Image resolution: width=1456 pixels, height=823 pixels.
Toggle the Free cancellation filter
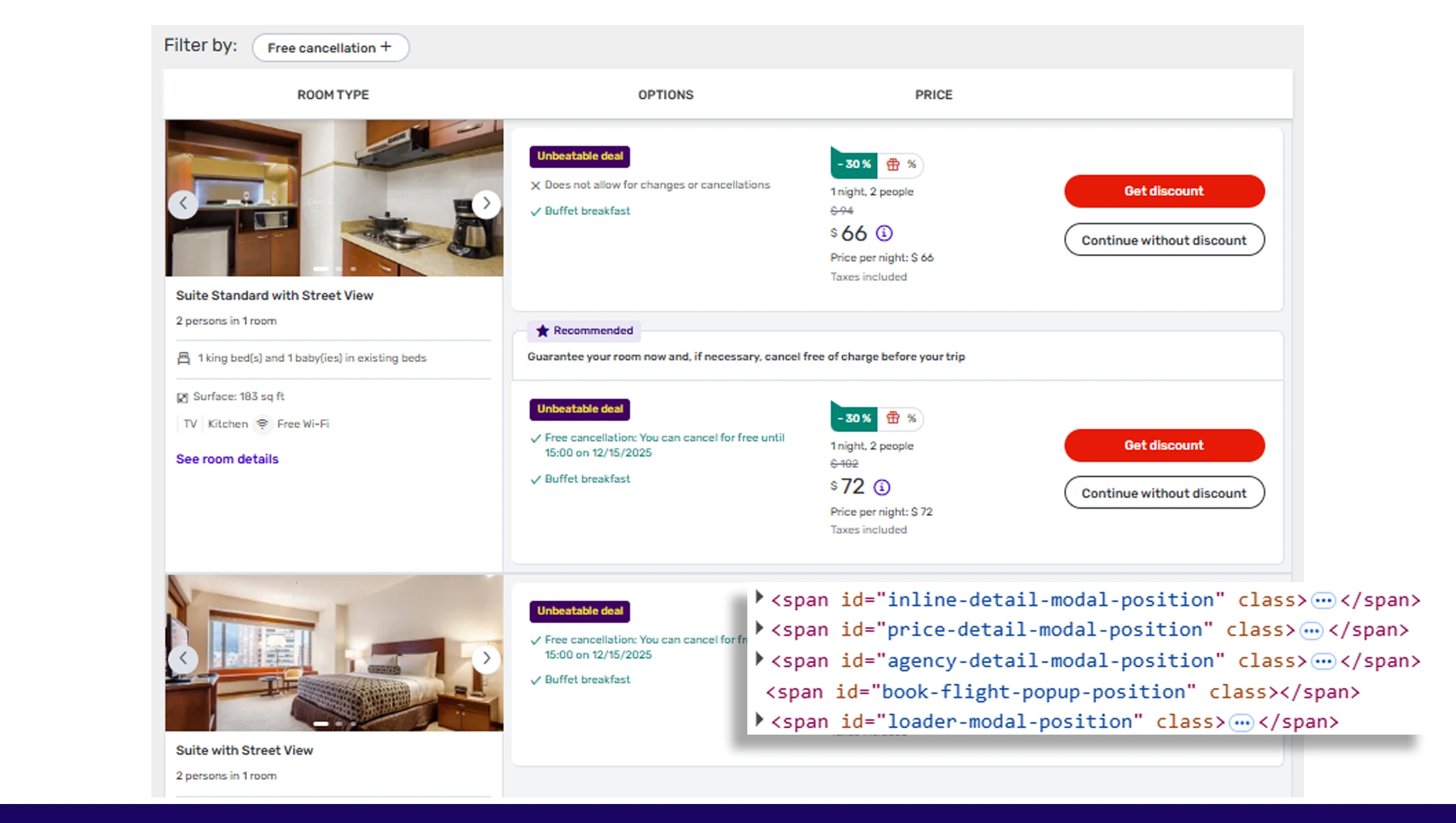[x=331, y=47]
